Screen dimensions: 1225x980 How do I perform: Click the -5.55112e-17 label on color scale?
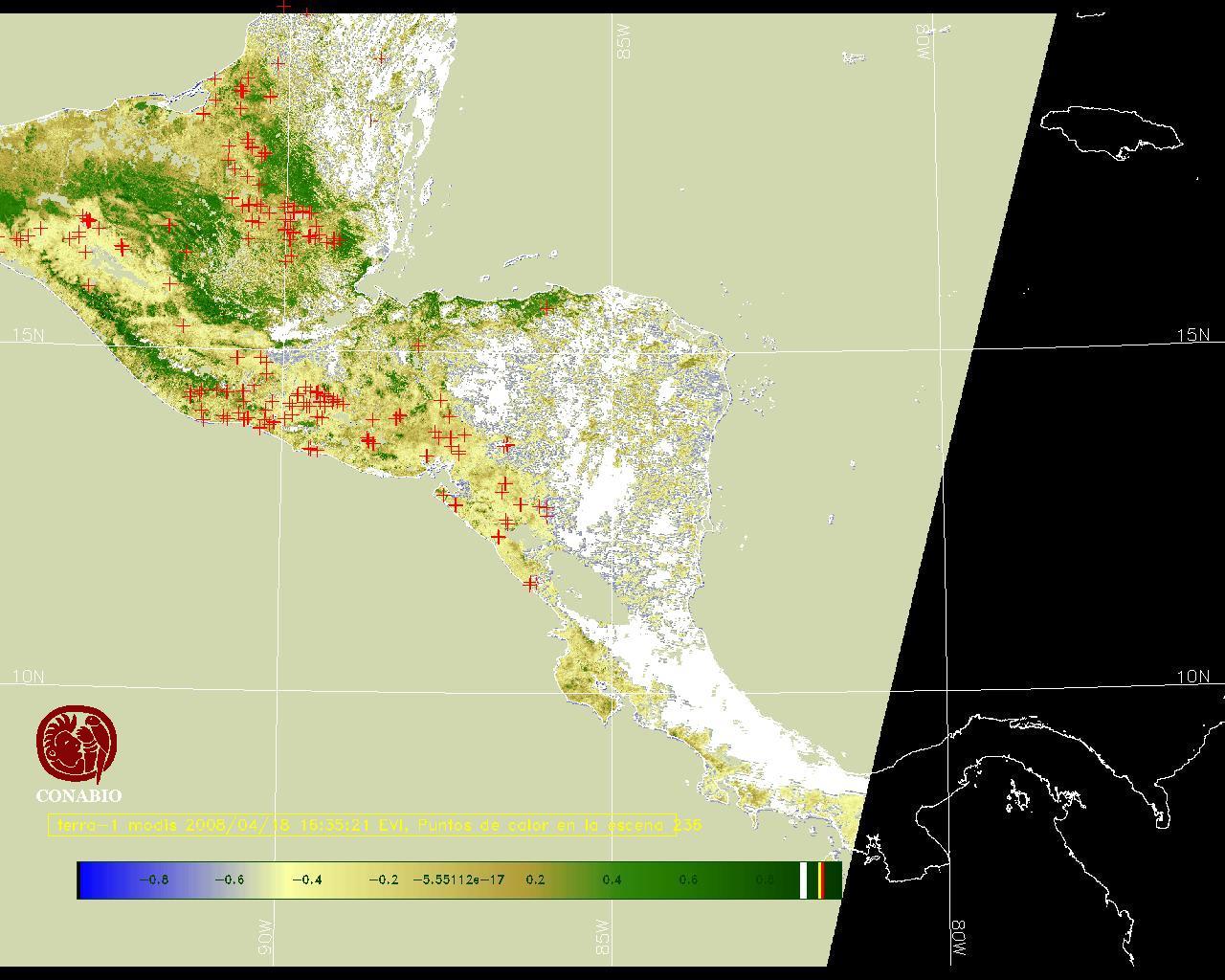point(458,880)
